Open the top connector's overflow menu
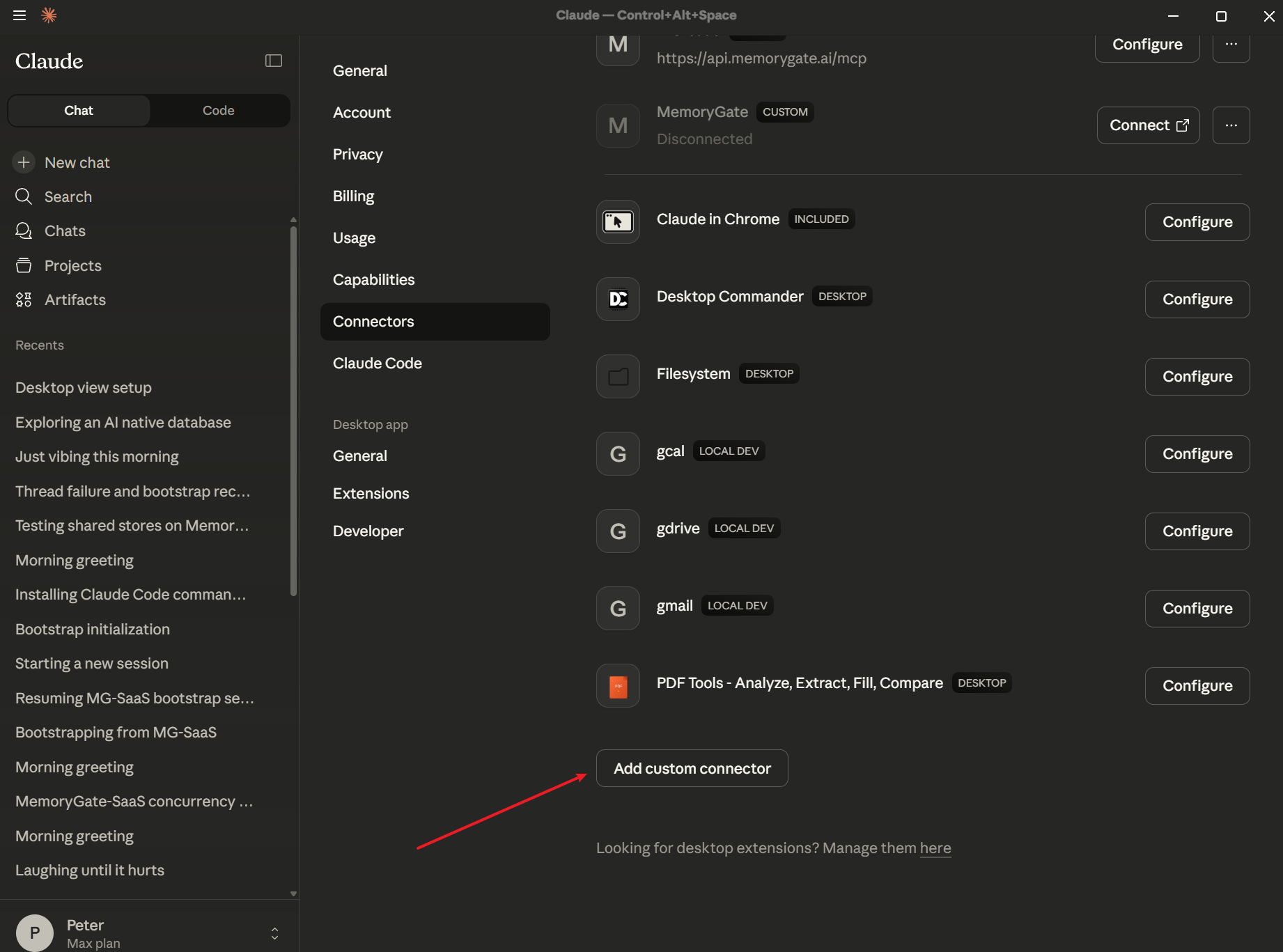Image resolution: width=1283 pixels, height=952 pixels. pos(1231,44)
